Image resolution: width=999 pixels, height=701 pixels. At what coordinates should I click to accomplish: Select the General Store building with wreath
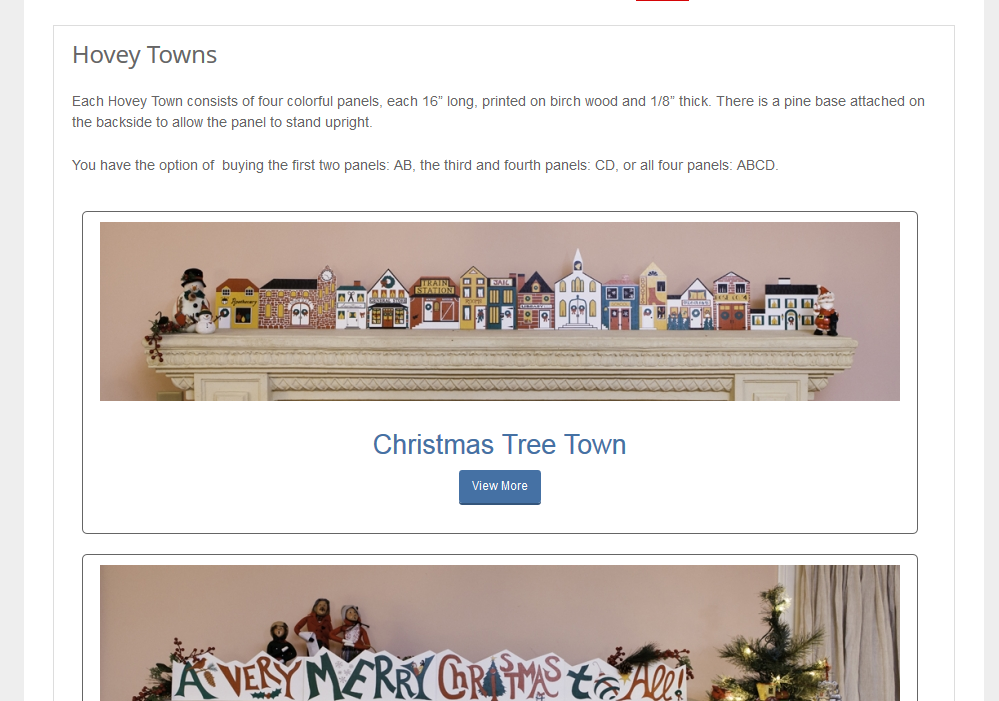[388, 300]
